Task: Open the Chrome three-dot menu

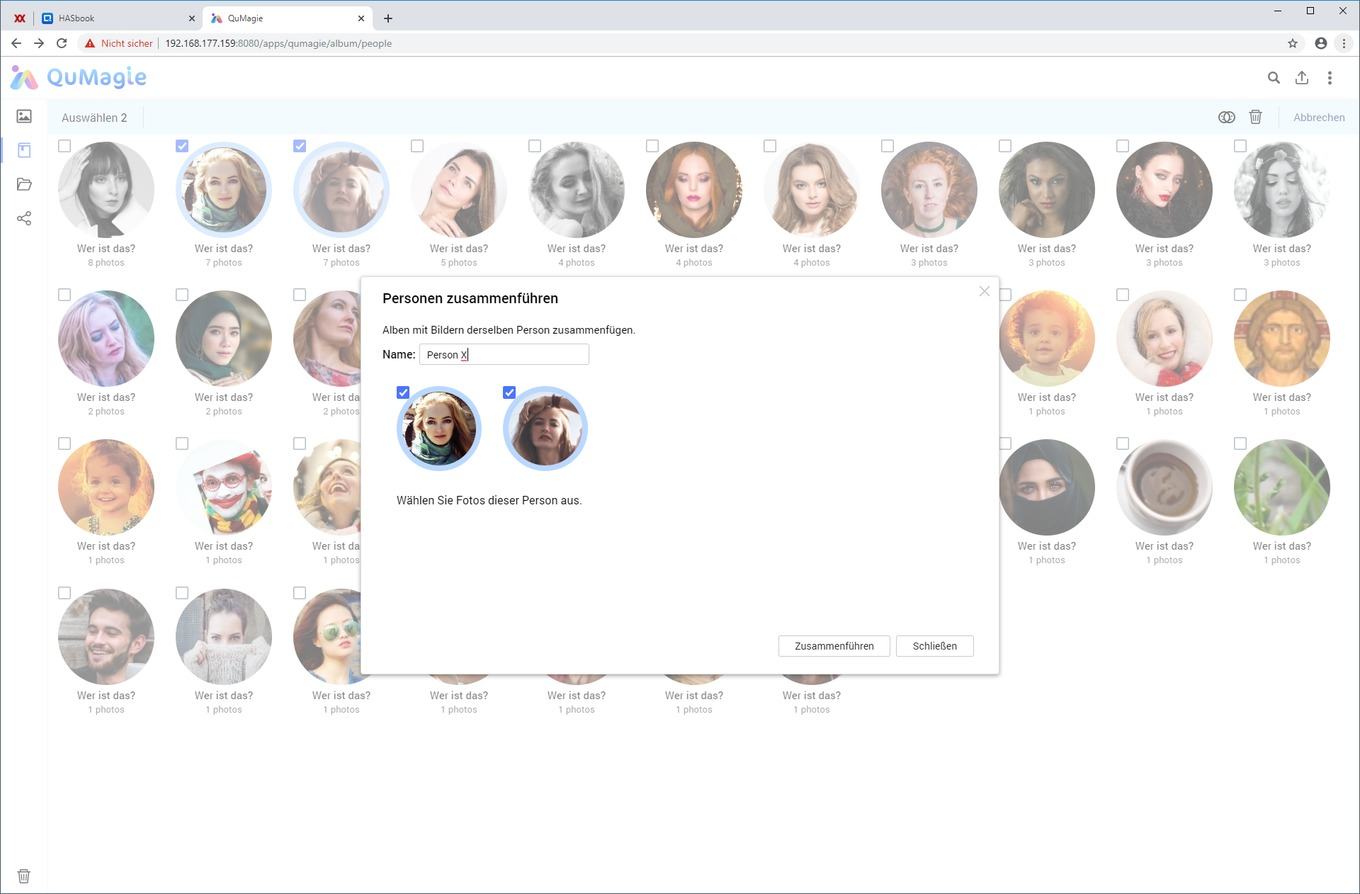Action: pyautogui.click(x=1344, y=43)
